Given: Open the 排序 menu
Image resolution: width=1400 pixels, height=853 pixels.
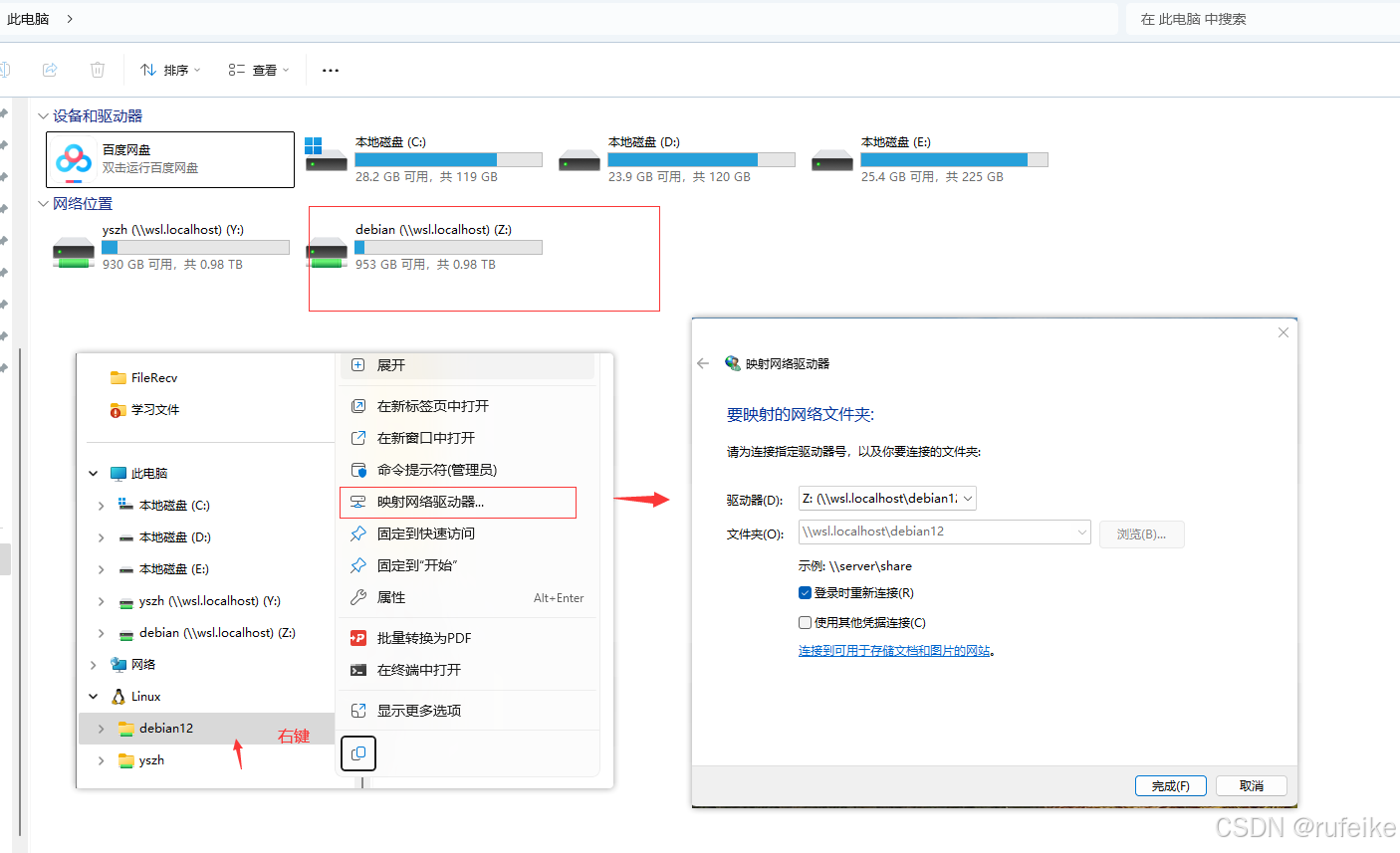Looking at the screenshot, I should 170,70.
